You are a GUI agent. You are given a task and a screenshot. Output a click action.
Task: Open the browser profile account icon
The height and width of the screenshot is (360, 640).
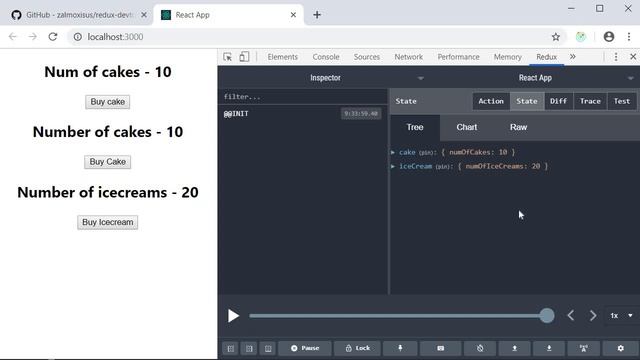609,37
